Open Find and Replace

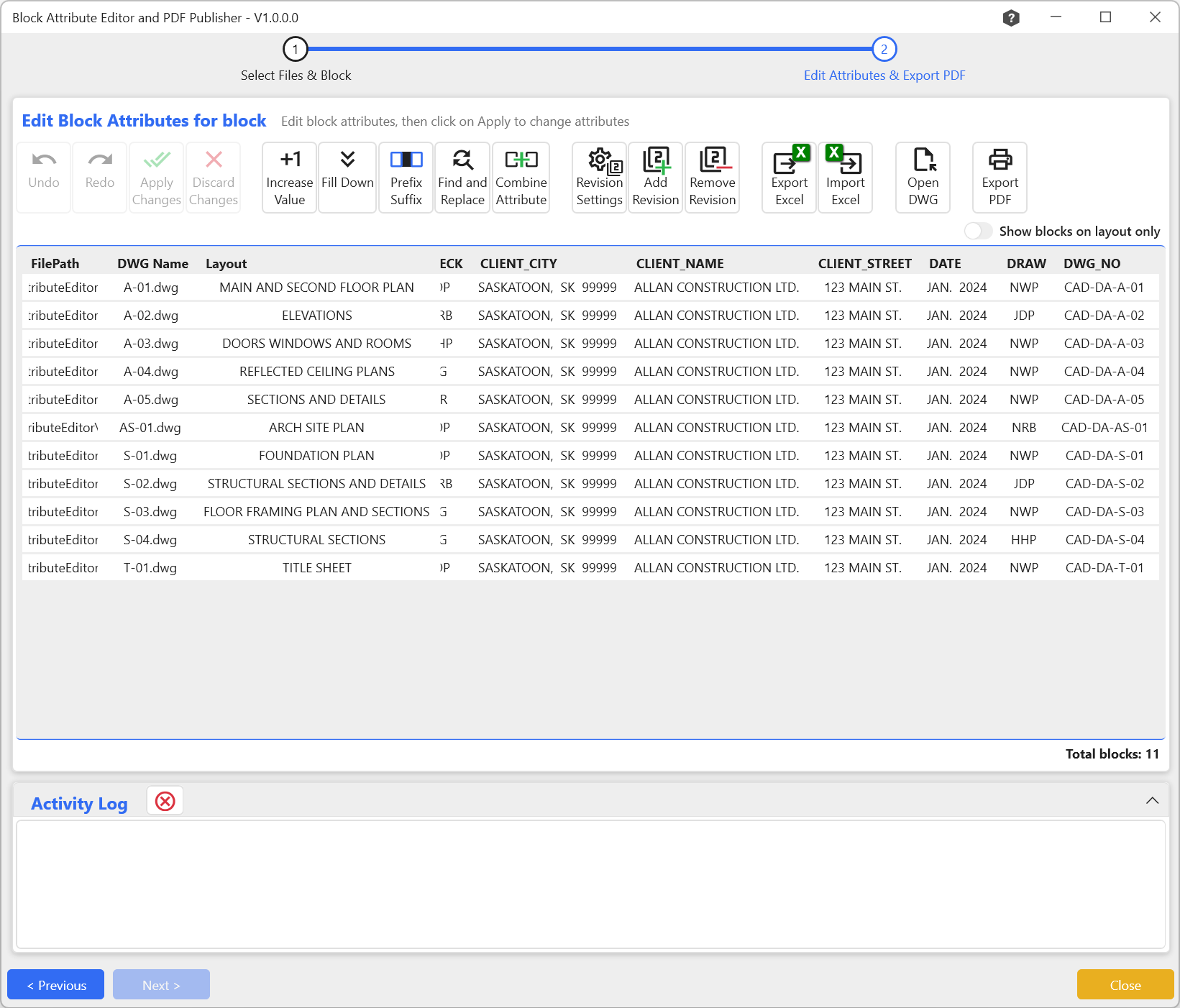(462, 178)
